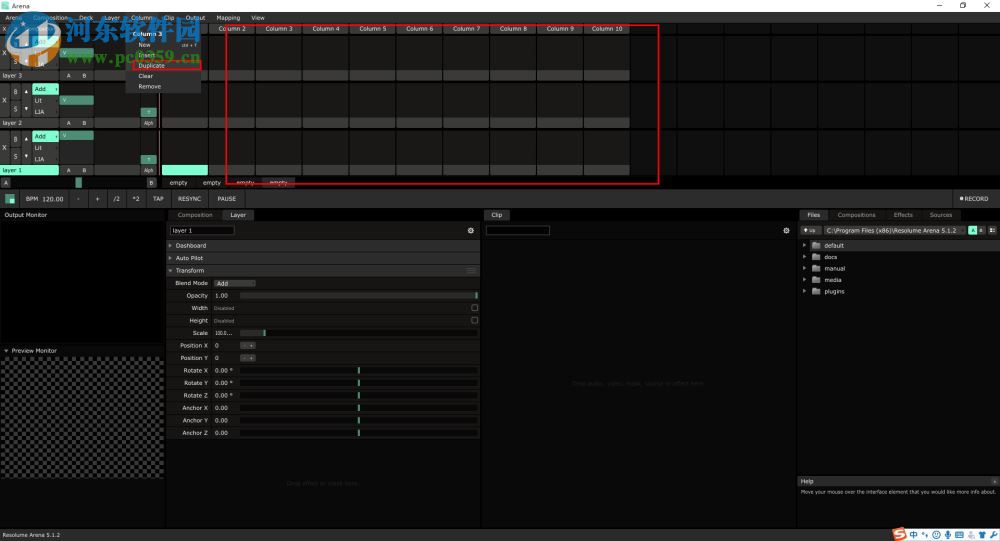Assign layer 3 to crossfader A
The width and height of the screenshot is (1000, 541).
tap(69, 76)
